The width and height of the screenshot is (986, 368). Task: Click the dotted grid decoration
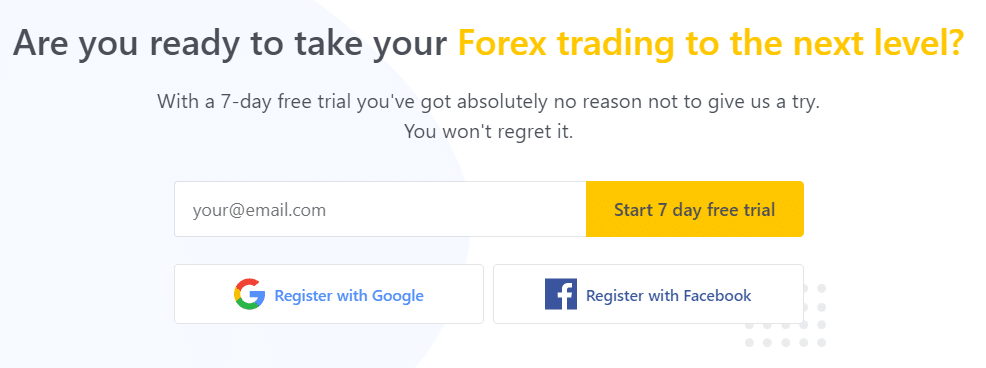785,316
